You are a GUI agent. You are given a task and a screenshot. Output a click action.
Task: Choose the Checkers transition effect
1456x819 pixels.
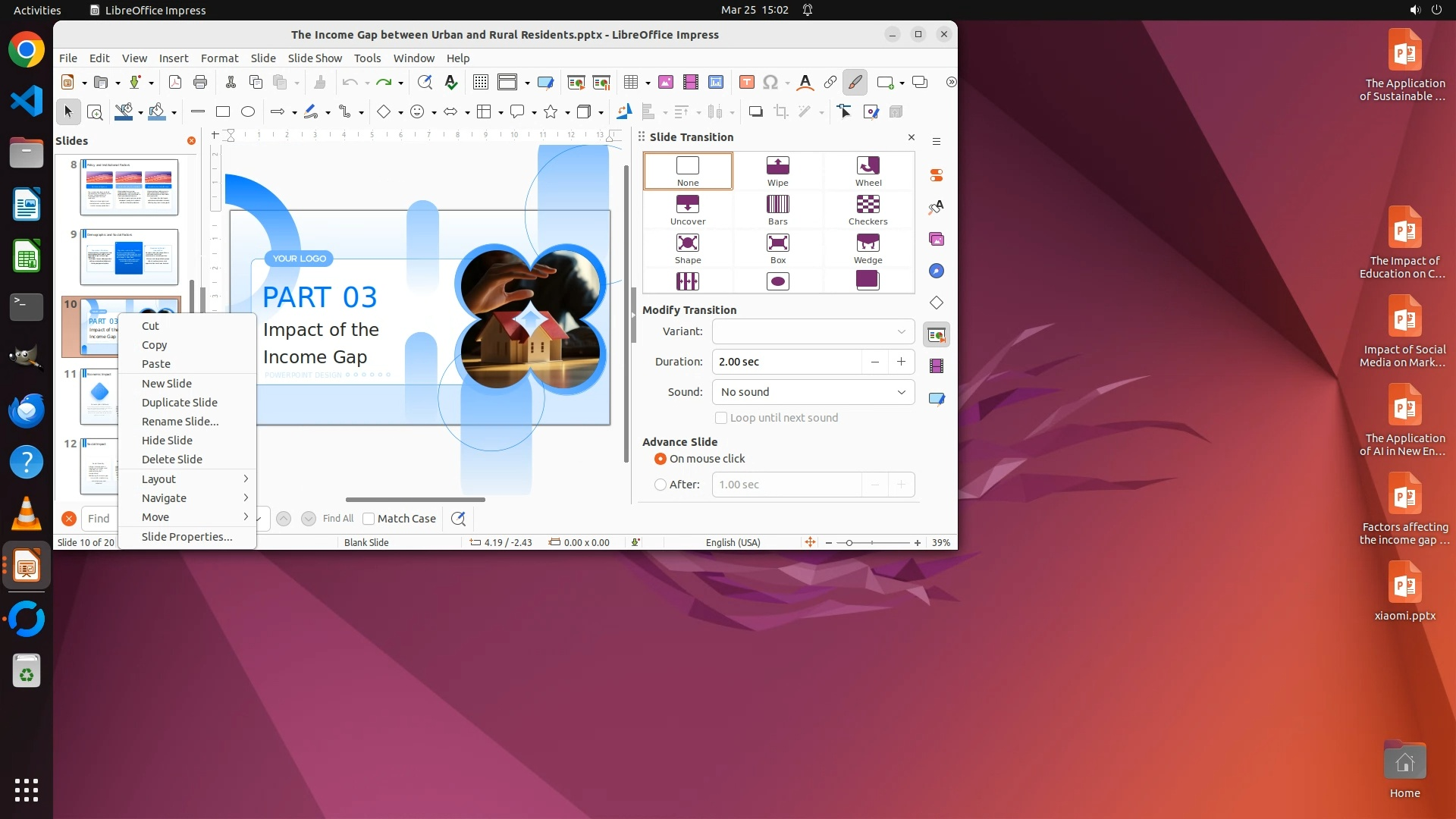(x=868, y=209)
